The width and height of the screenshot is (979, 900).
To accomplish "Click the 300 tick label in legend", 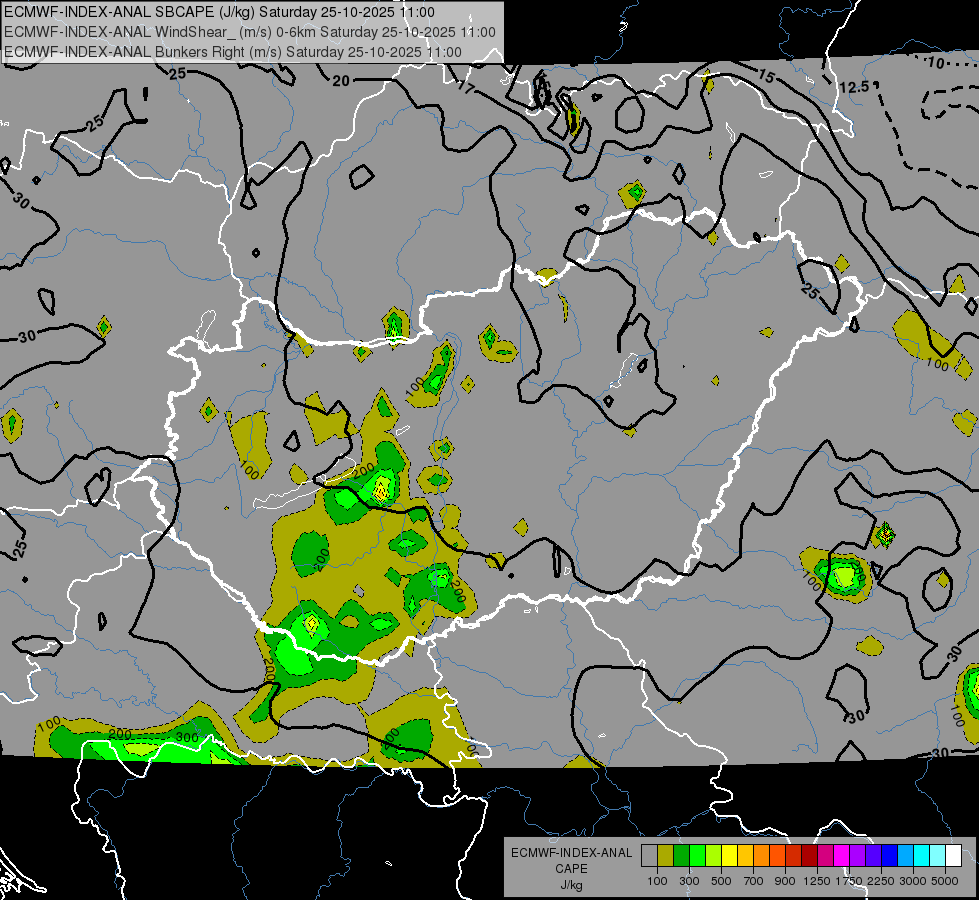I will [689, 881].
